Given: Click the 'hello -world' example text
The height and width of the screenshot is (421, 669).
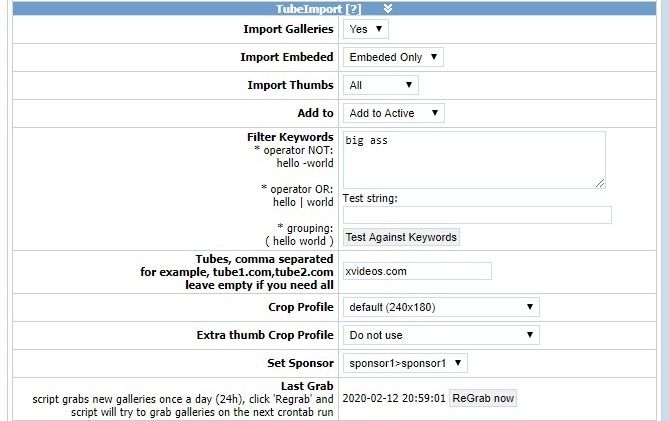Looking at the screenshot, I should pyautogui.click(x=305, y=163).
